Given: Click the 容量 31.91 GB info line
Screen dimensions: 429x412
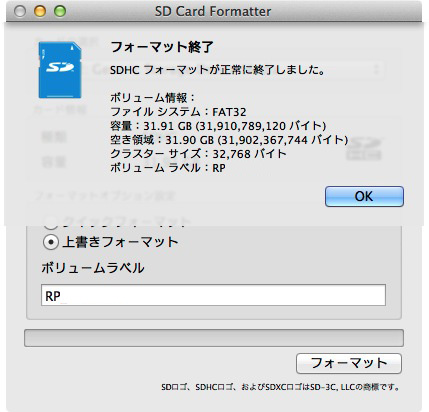Looking at the screenshot, I should [x=218, y=126].
